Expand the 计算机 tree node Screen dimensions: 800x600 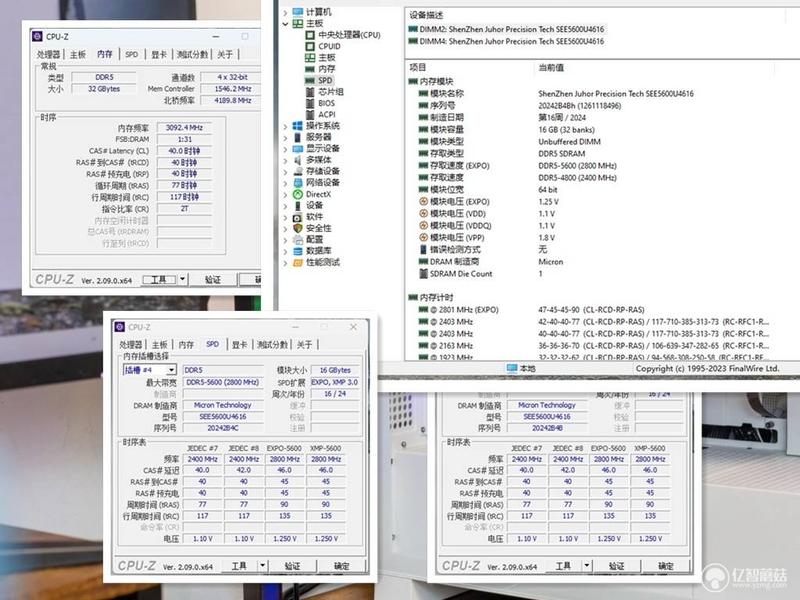(x=285, y=12)
